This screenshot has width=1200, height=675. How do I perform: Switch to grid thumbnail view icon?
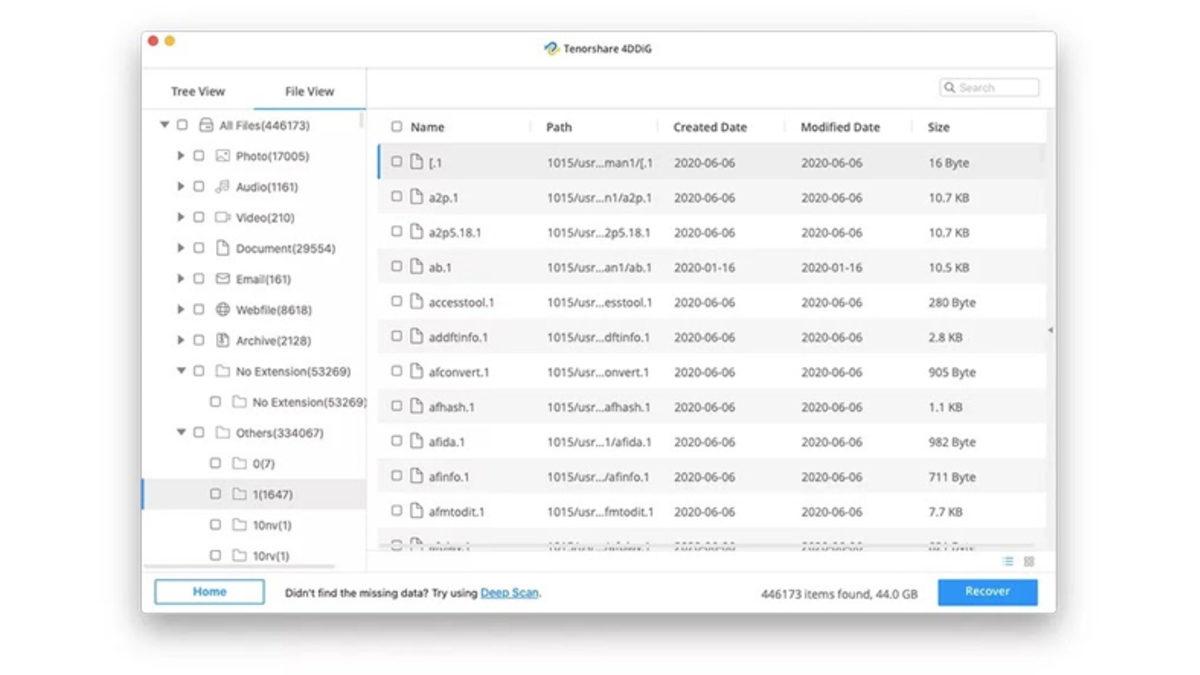(x=1029, y=562)
